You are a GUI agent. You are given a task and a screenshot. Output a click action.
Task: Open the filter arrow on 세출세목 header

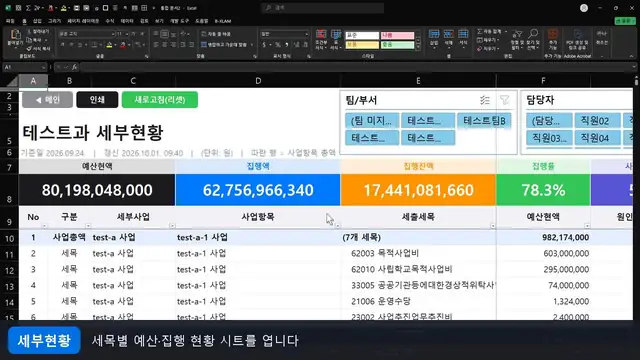pyautogui.click(x=493, y=226)
